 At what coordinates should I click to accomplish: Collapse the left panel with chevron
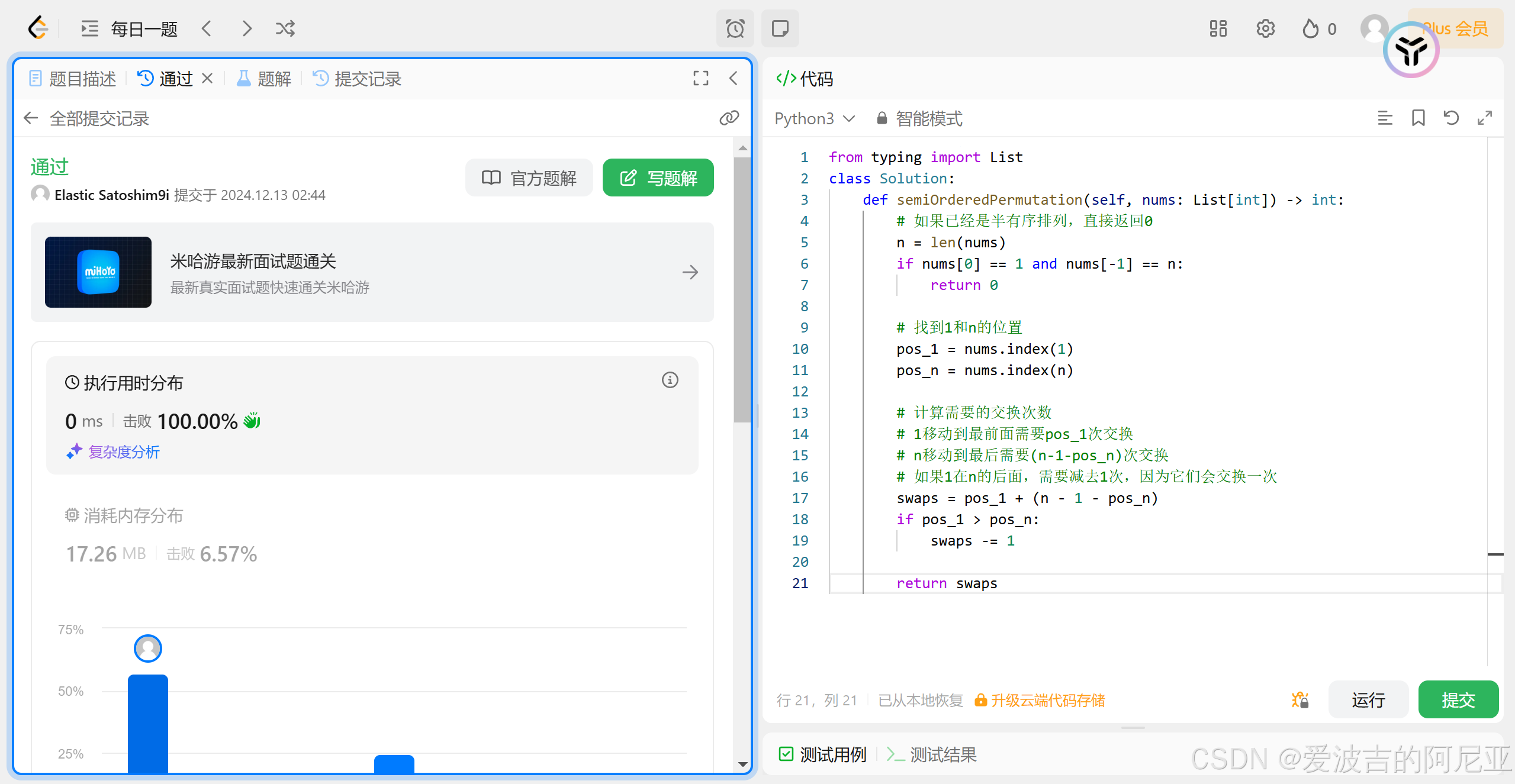pos(733,78)
